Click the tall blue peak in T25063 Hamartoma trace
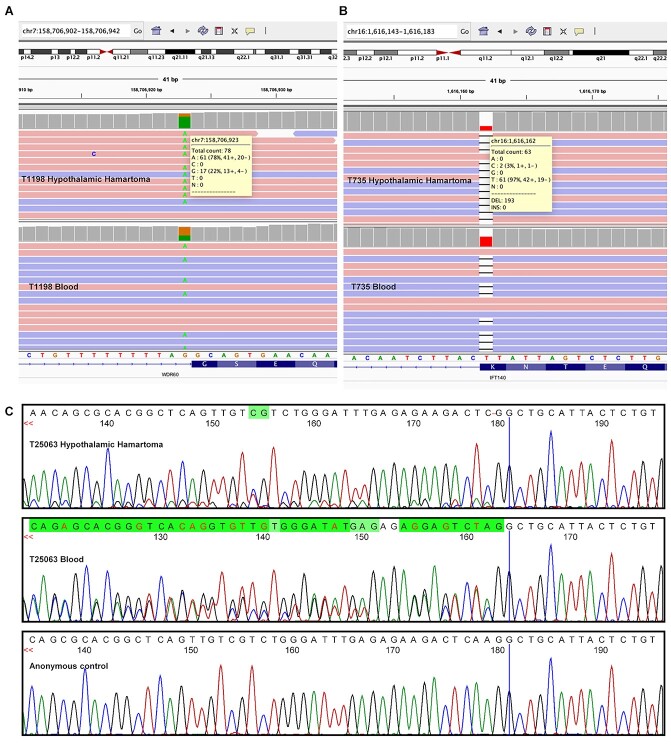Screen dimensions: 671x750 click(551, 468)
